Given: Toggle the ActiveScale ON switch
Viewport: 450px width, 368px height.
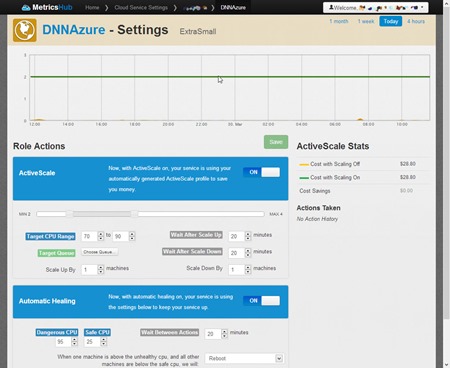Looking at the screenshot, I should click(x=262, y=172).
